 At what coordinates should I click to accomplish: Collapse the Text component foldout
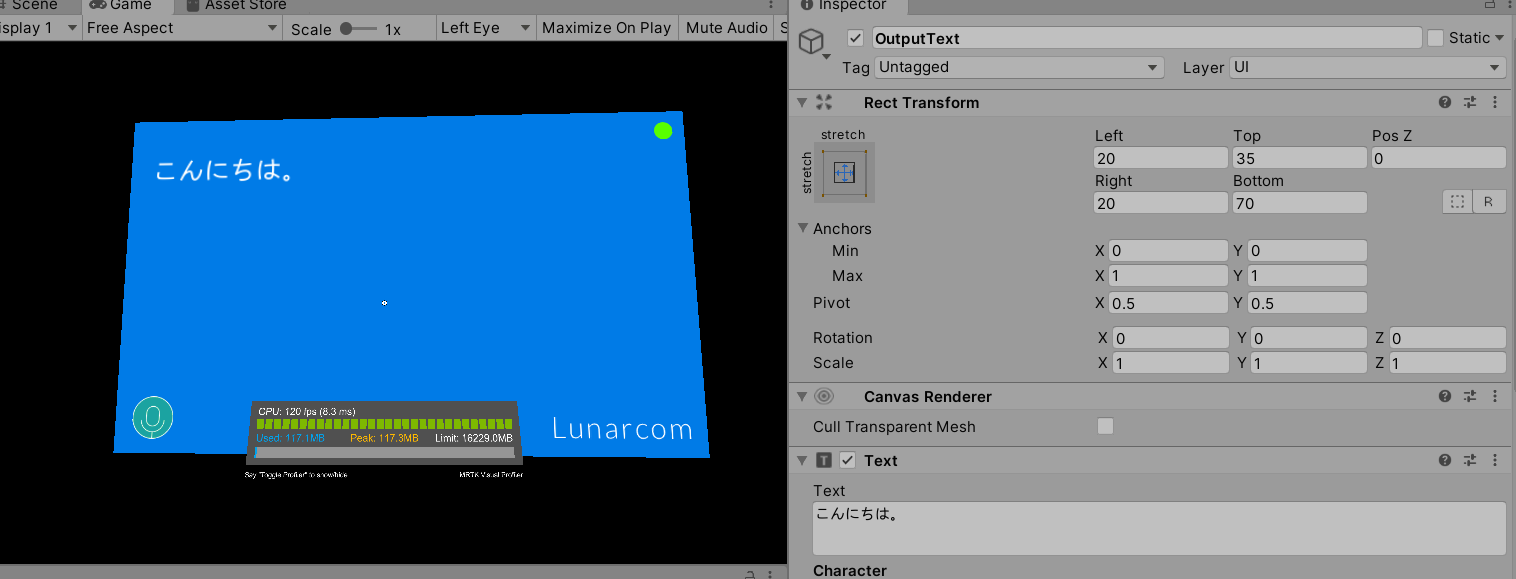pyautogui.click(x=803, y=460)
